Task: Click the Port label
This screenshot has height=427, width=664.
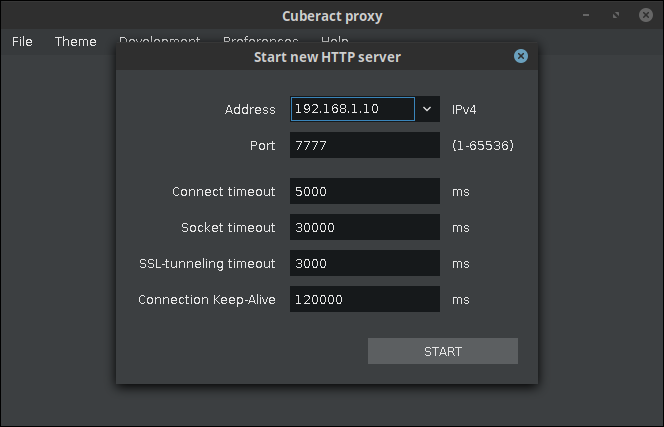Action: [x=263, y=146]
